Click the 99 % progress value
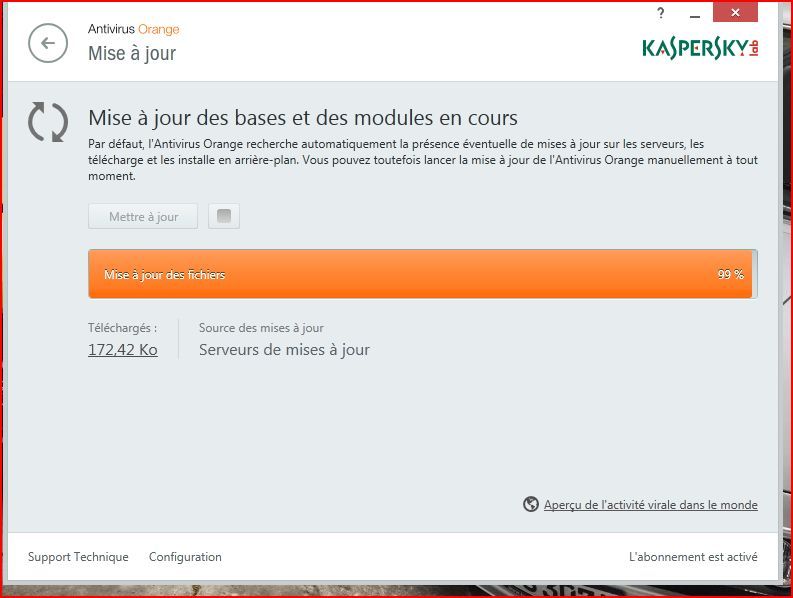This screenshot has width=793, height=598. [x=731, y=274]
